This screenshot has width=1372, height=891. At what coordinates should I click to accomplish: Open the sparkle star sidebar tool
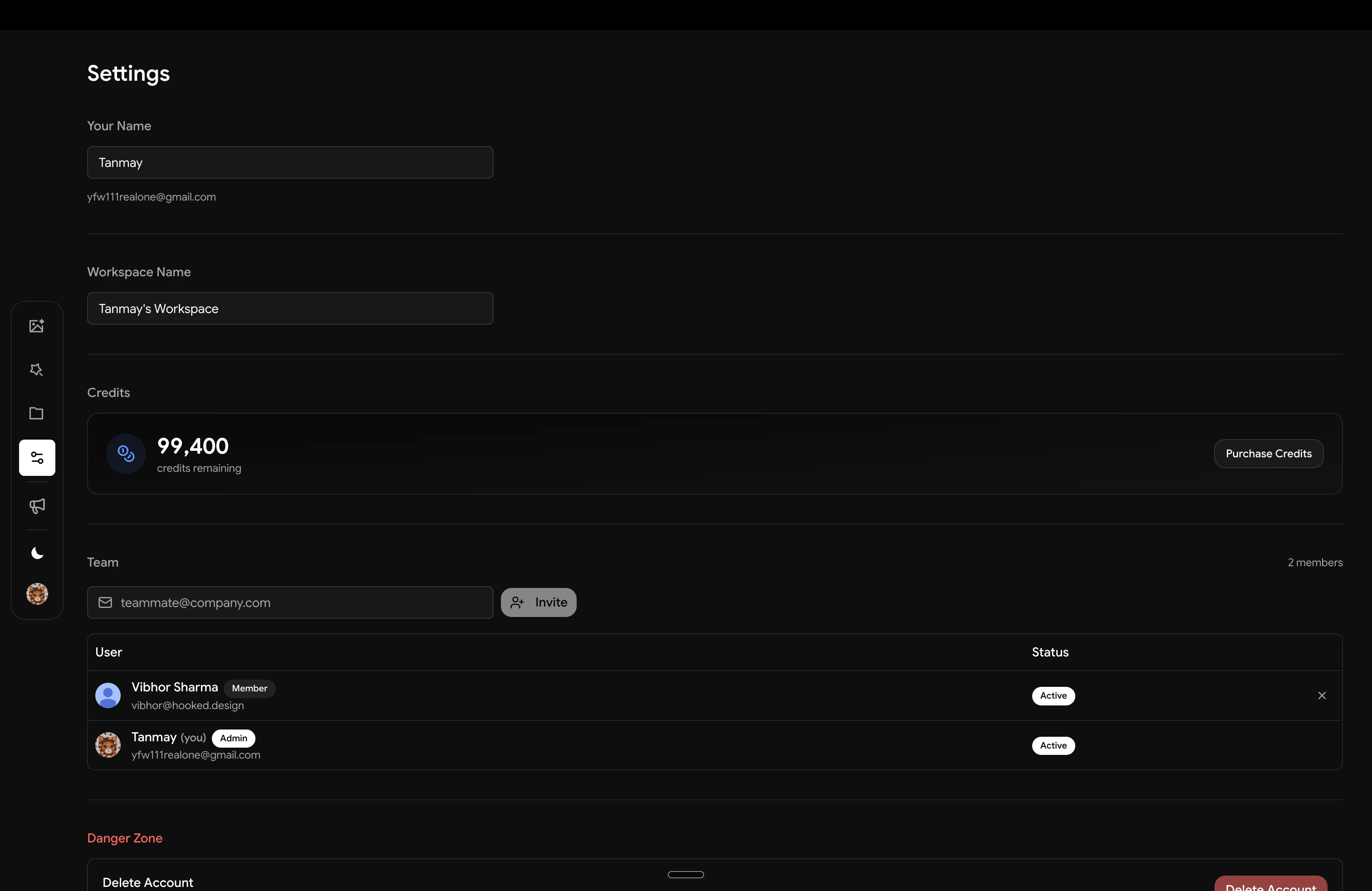(37, 369)
